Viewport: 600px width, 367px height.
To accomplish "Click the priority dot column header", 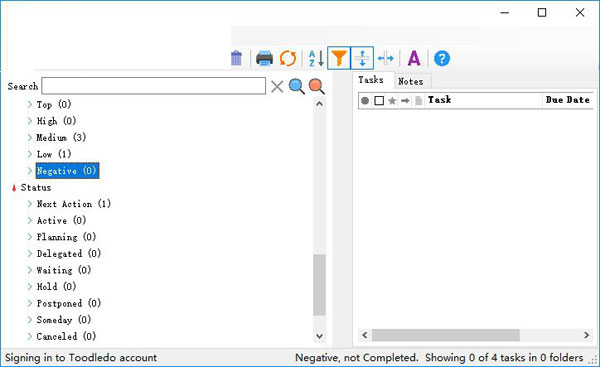I will point(365,101).
